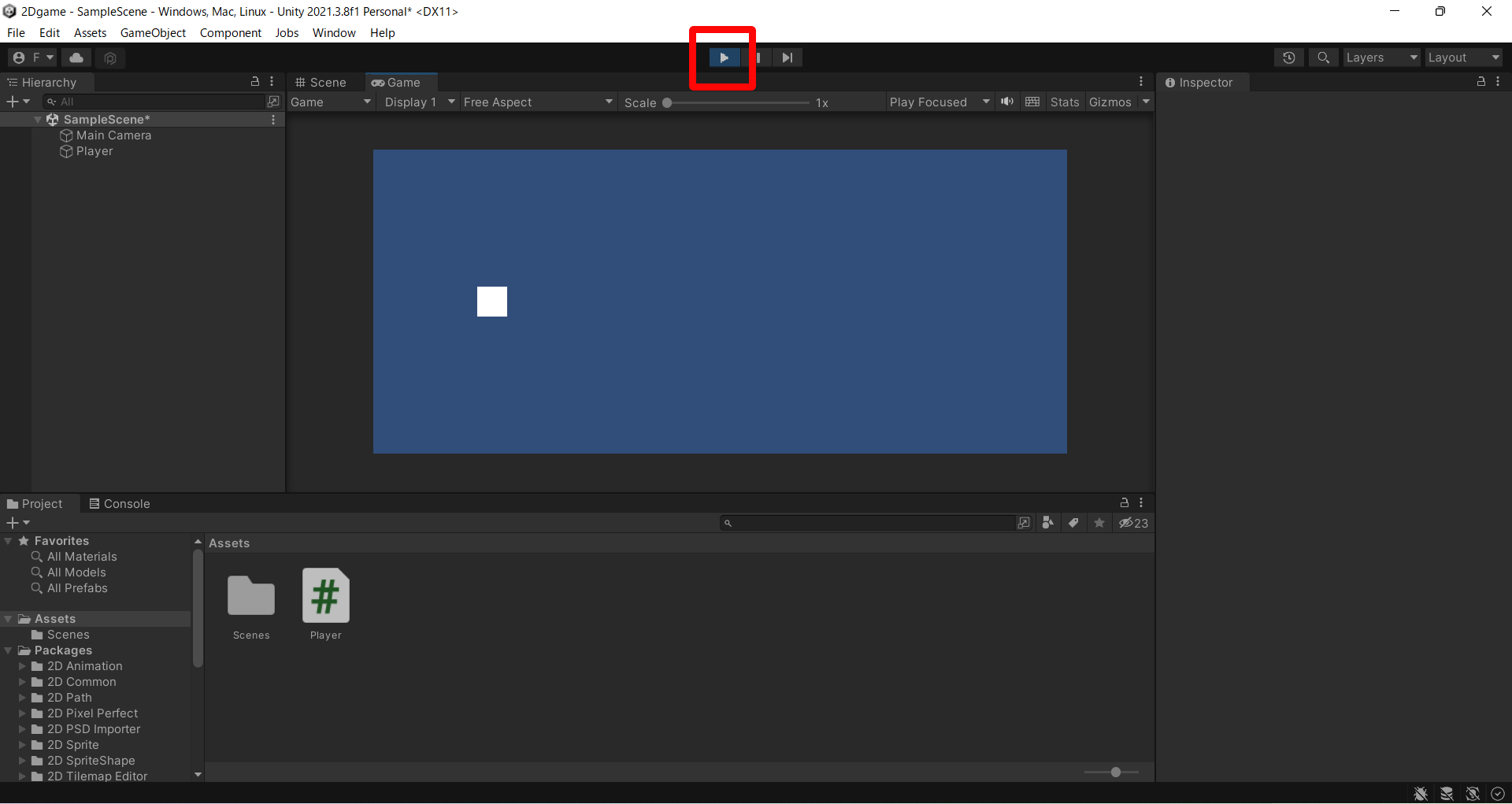Switch to the Console tab

pyautogui.click(x=126, y=503)
